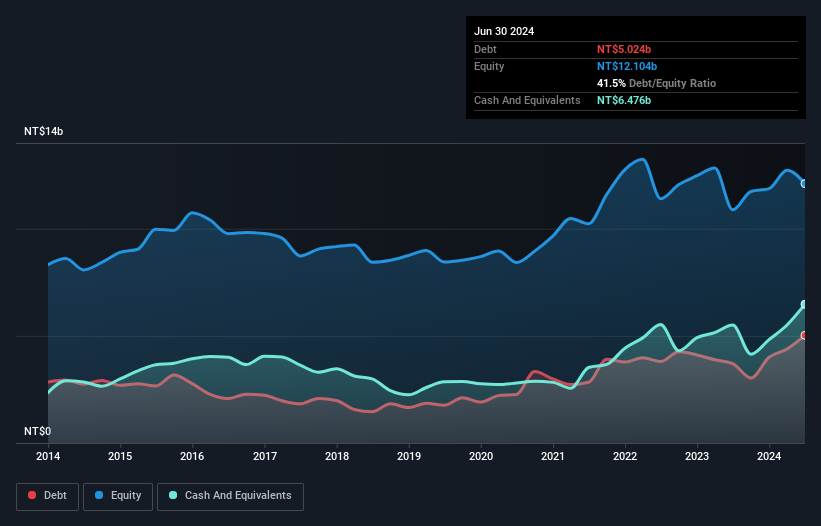The width and height of the screenshot is (821, 526).
Task: Select the teal Cash endpoint marker
Action: pos(804,304)
